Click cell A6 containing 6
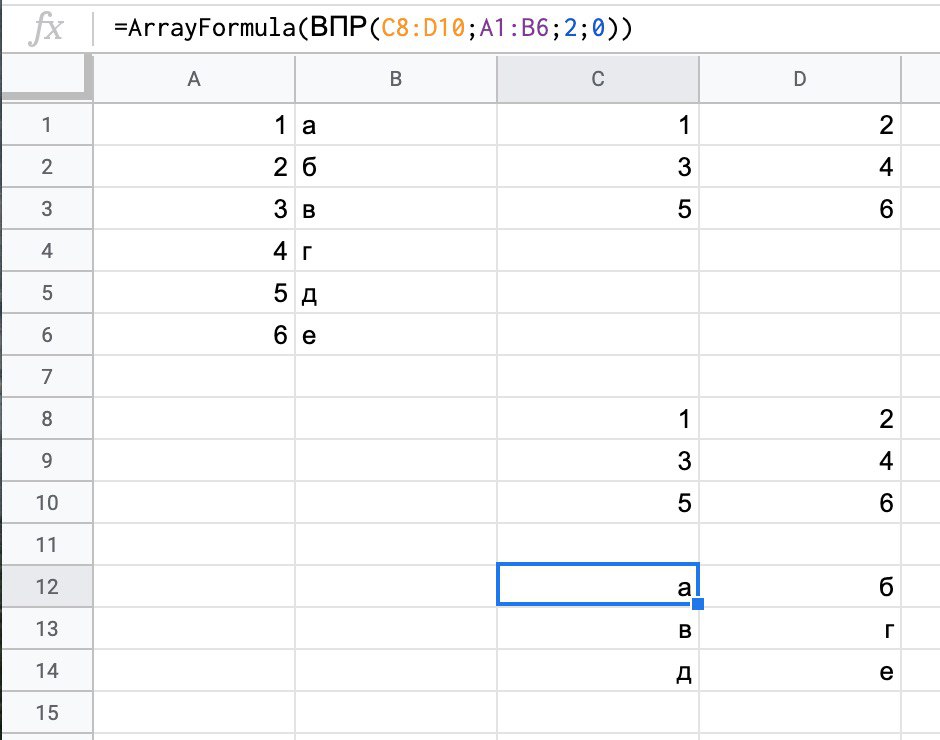Image resolution: width=940 pixels, height=740 pixels. (194, 334)
